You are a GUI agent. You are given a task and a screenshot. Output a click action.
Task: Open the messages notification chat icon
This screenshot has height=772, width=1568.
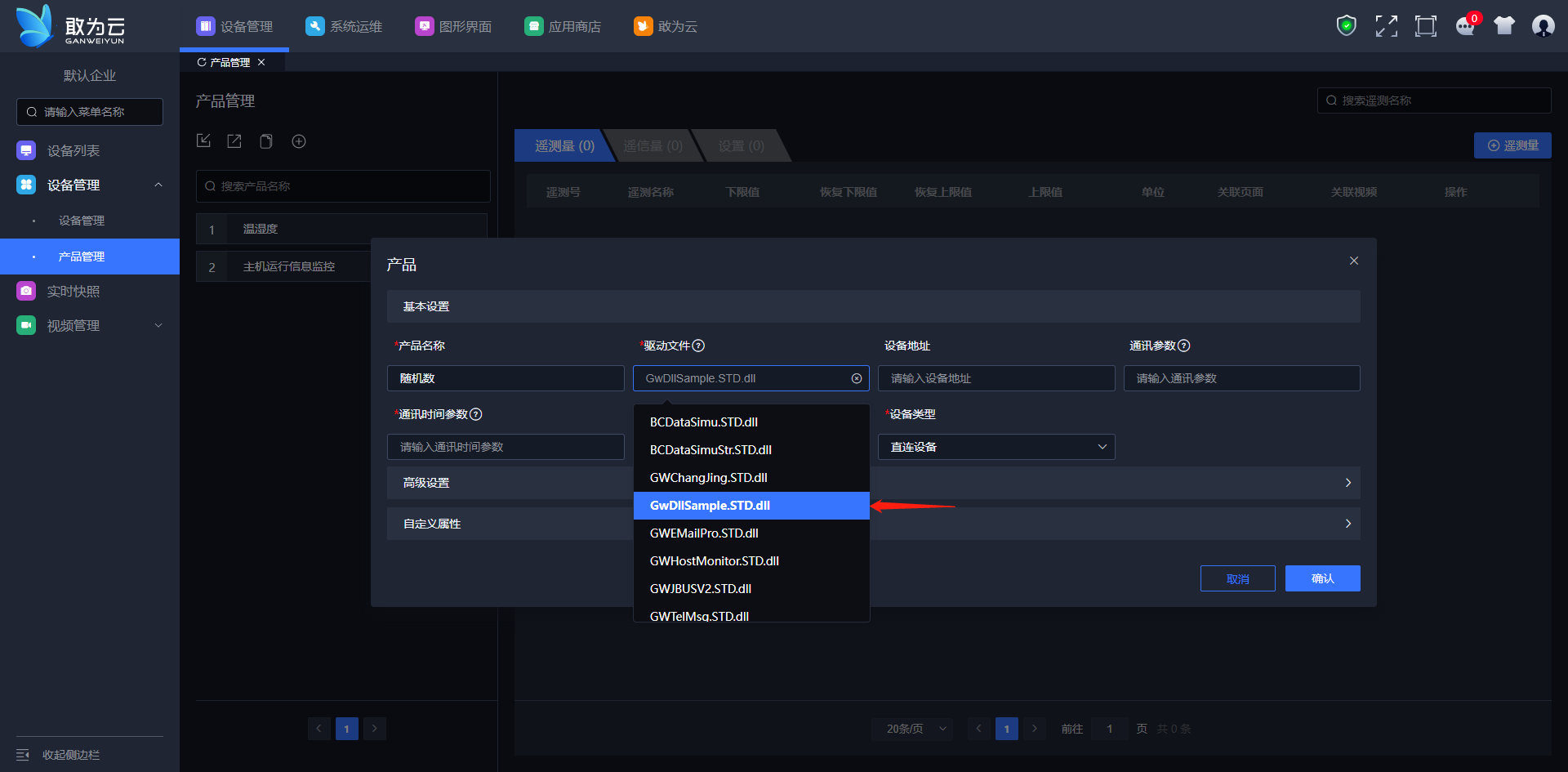click(1465, 26)
